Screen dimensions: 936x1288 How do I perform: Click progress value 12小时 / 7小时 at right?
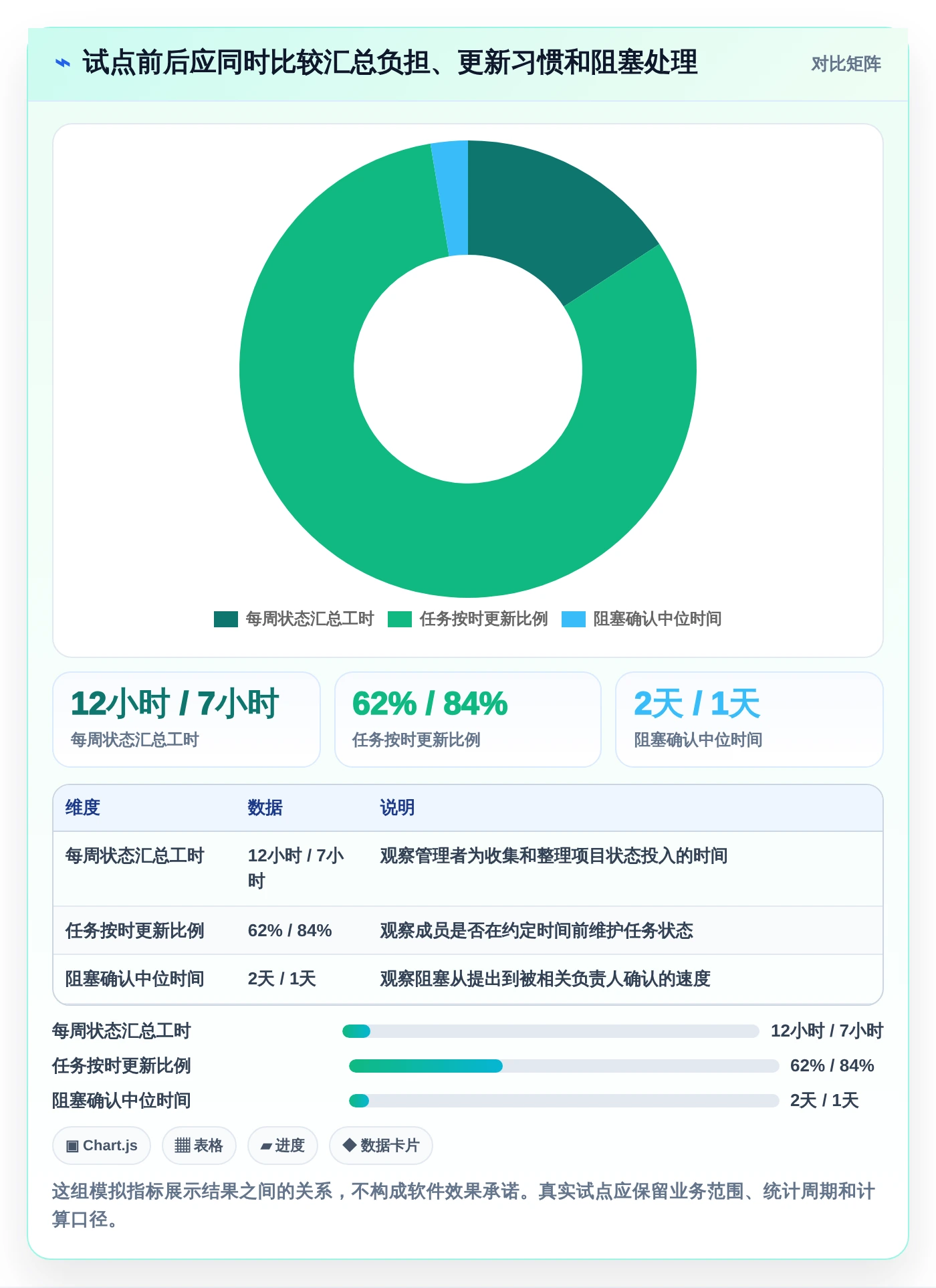pyautogui.click(x=827, y=1031)
